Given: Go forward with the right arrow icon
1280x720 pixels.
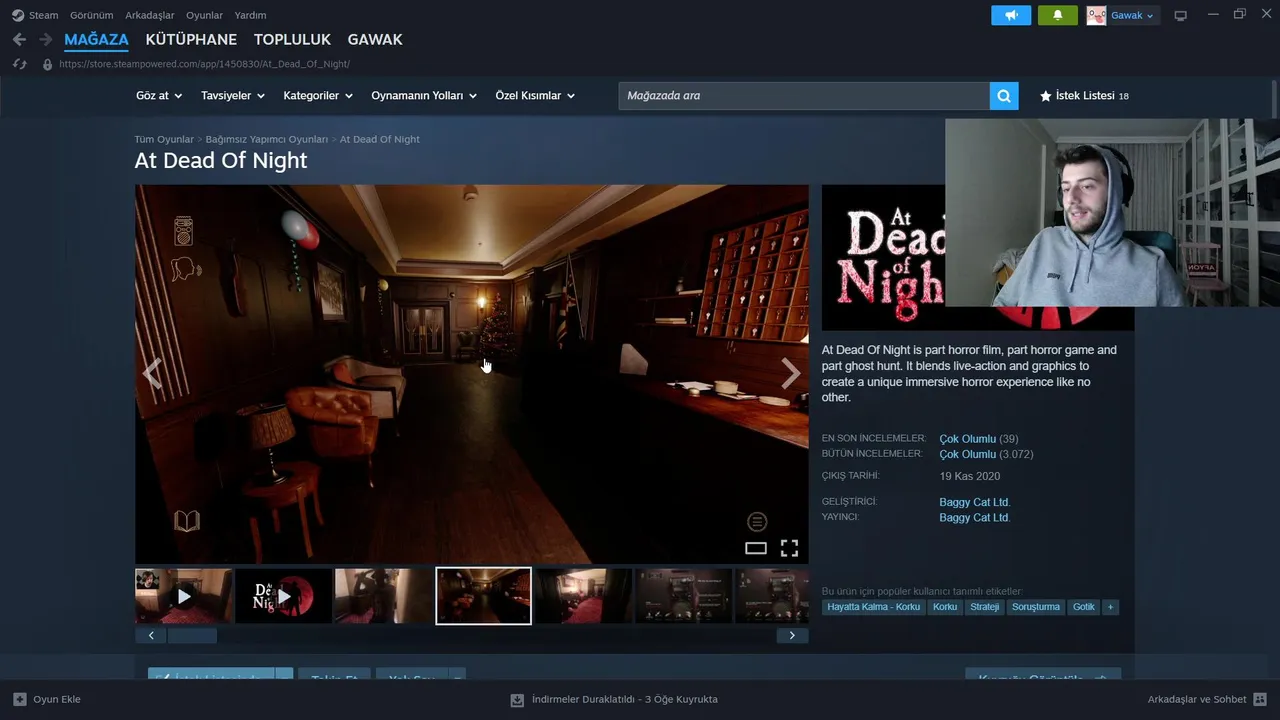Looking at the screenshot, I should coord(45,39).
